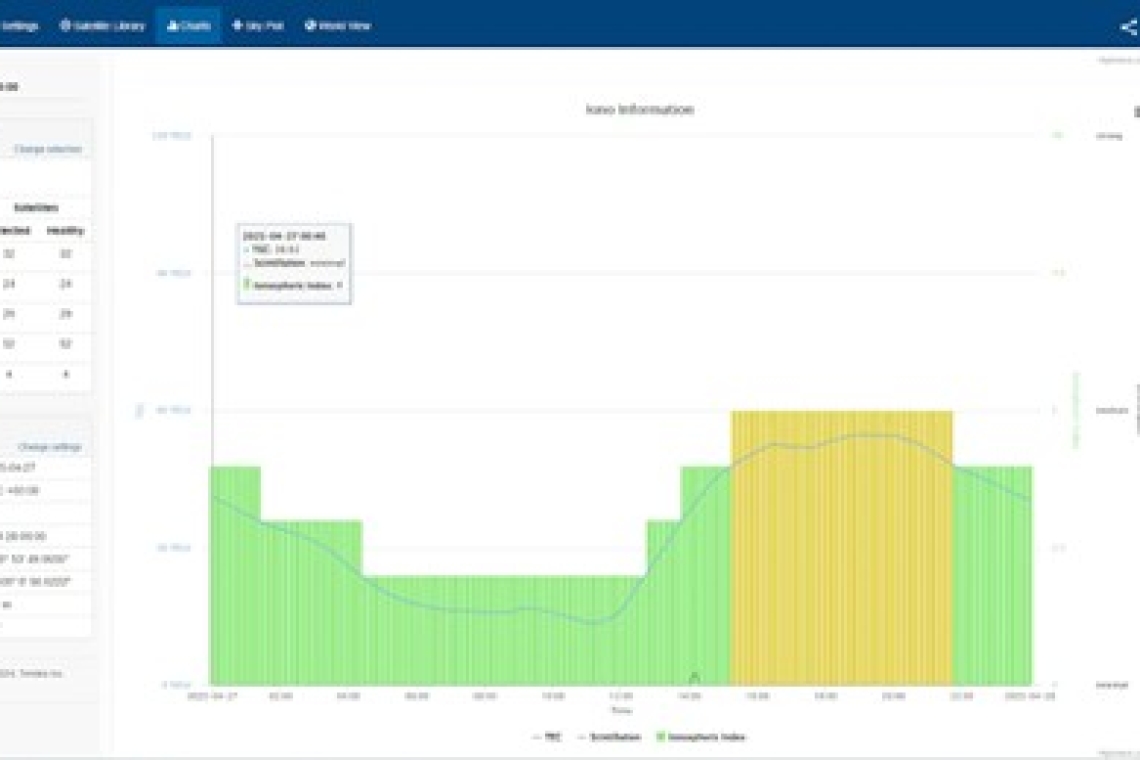Click the Change settings link
The height and width of the screenshot is (760, 1140).
[x=49, y=447]
